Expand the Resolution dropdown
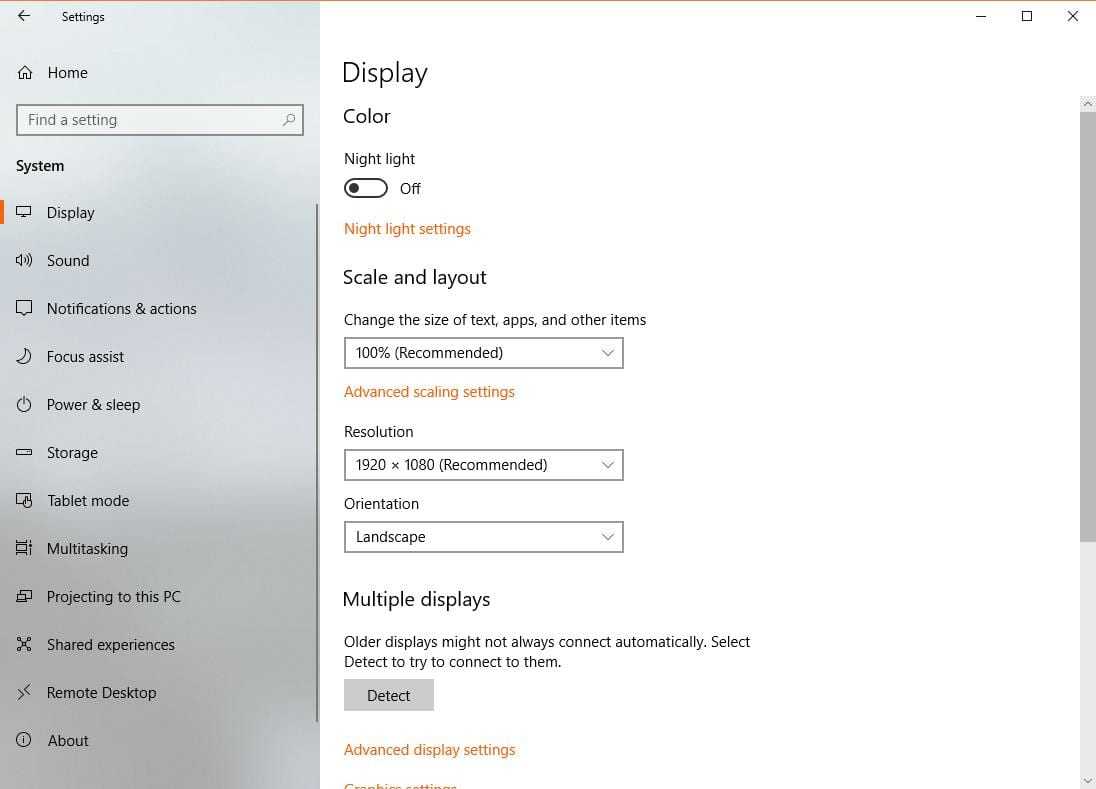 click(x=483, y=465)
